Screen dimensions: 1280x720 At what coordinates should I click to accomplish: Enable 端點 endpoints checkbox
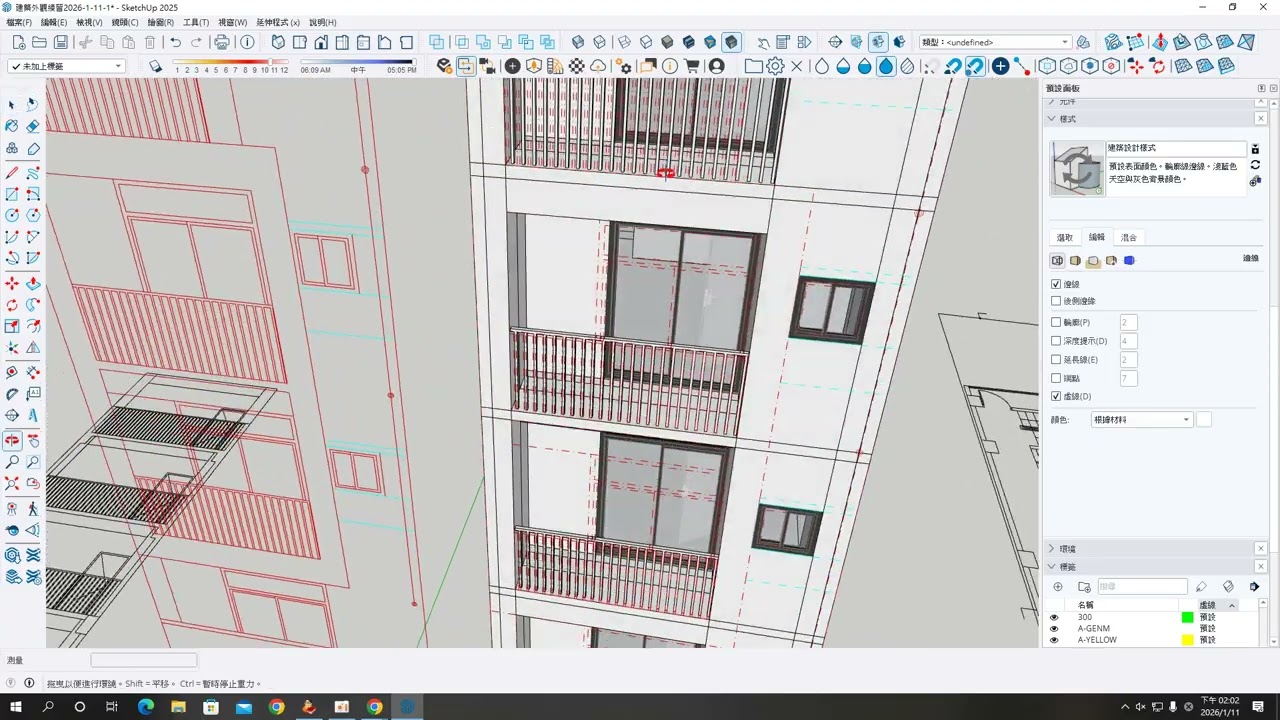pos(1056,378)
